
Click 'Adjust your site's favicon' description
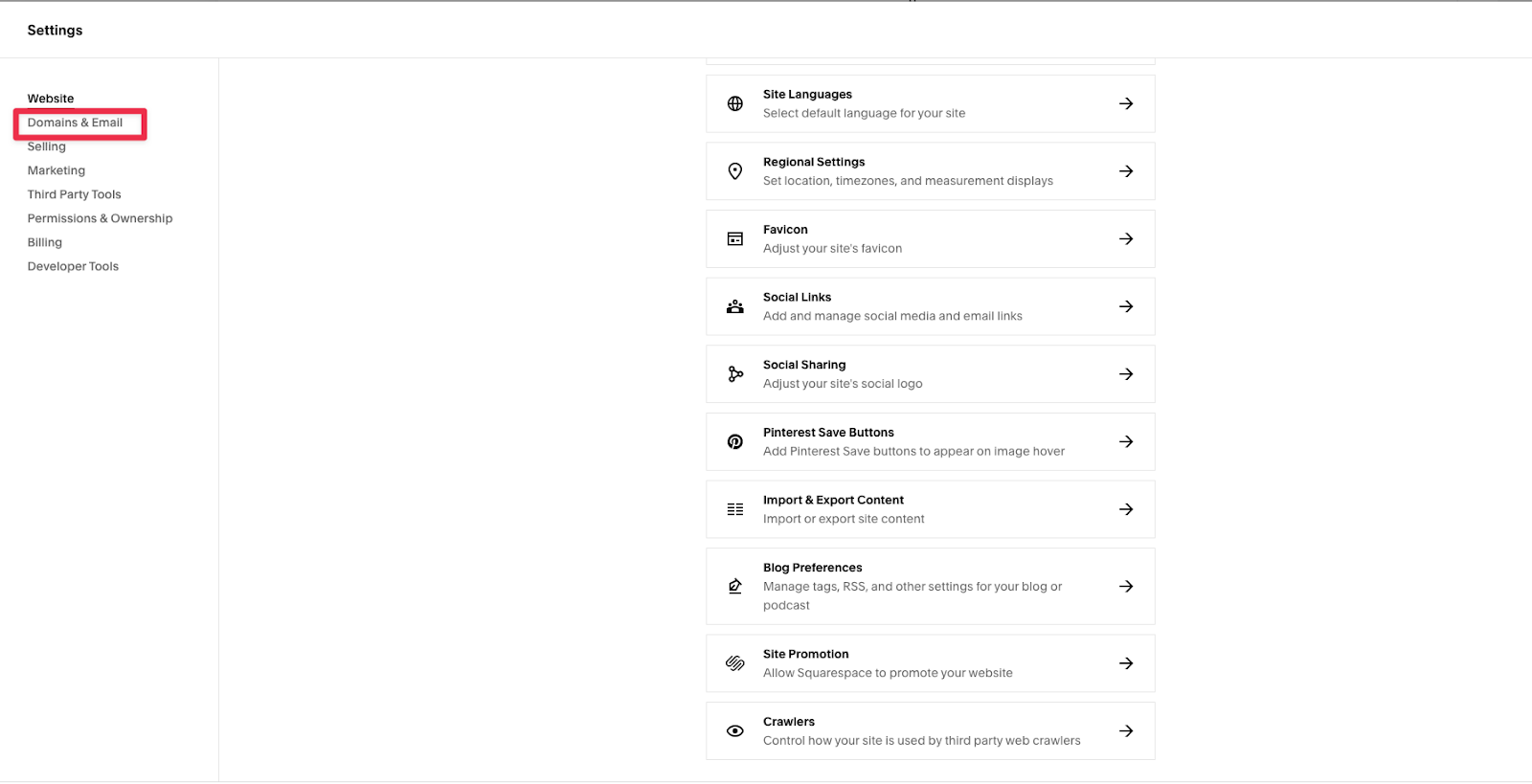(832, 249)
